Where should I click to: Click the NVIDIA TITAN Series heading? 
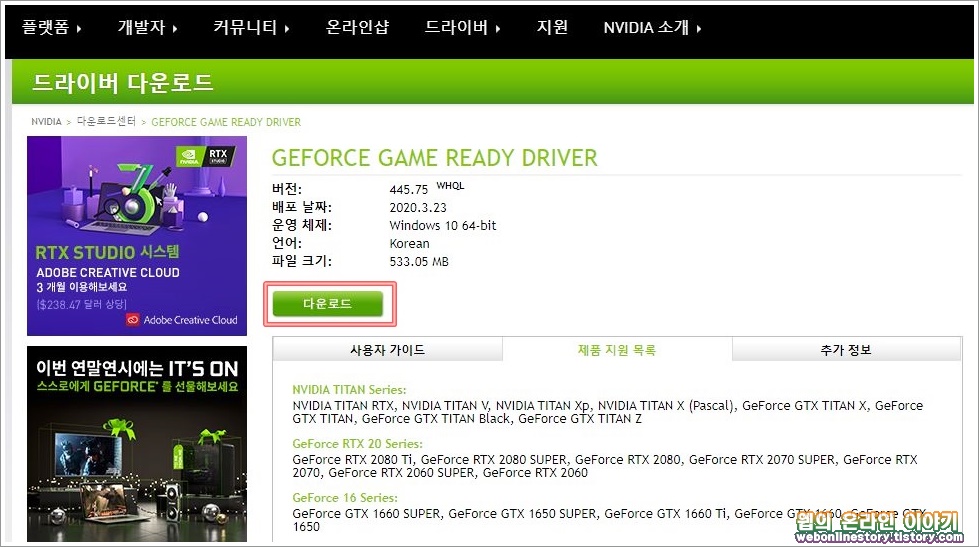tap(349, 390)
